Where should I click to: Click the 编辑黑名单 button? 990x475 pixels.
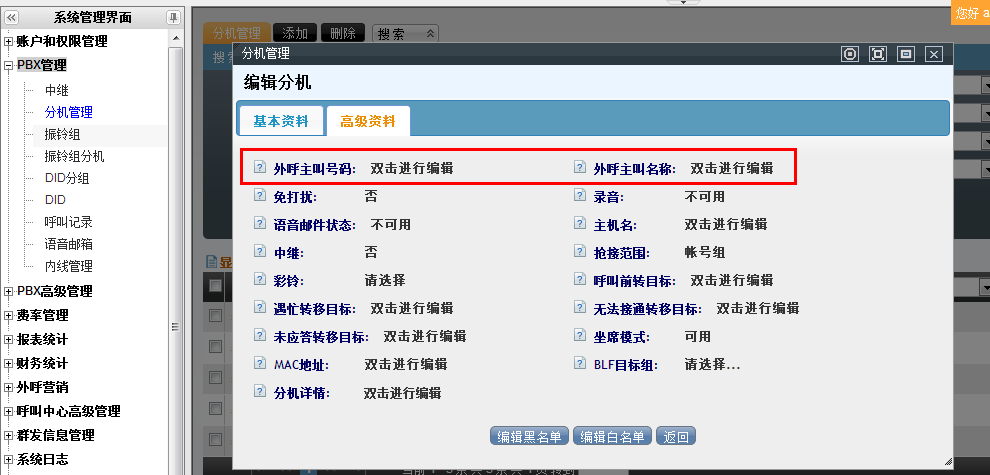click(530, 436)
